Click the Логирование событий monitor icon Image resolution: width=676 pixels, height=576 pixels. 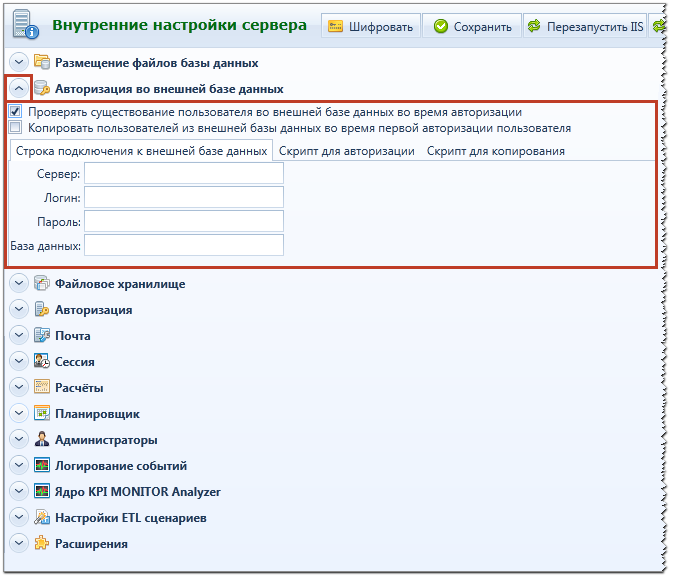42,465
